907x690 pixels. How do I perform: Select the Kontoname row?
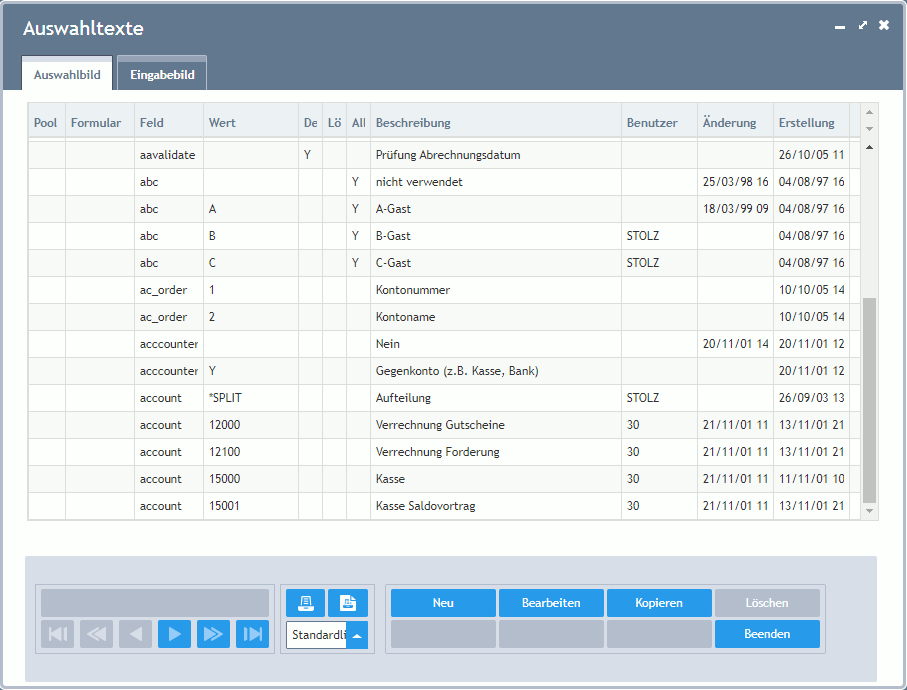(x=444, y=317)
